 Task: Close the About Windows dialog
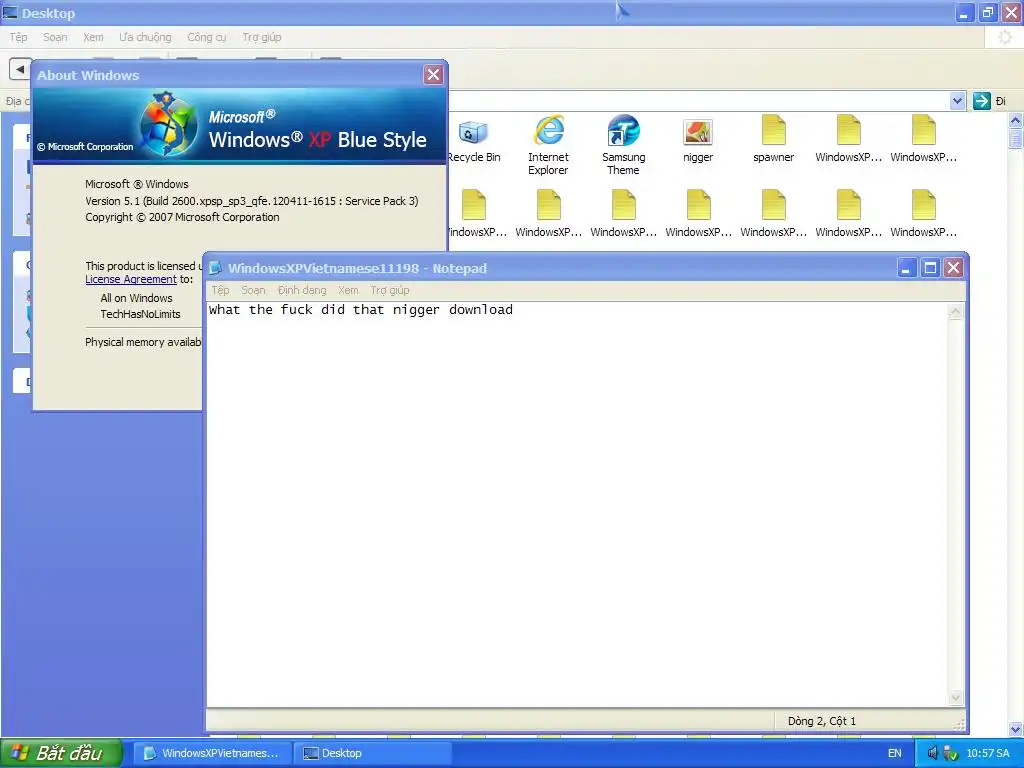click(433, 74)
